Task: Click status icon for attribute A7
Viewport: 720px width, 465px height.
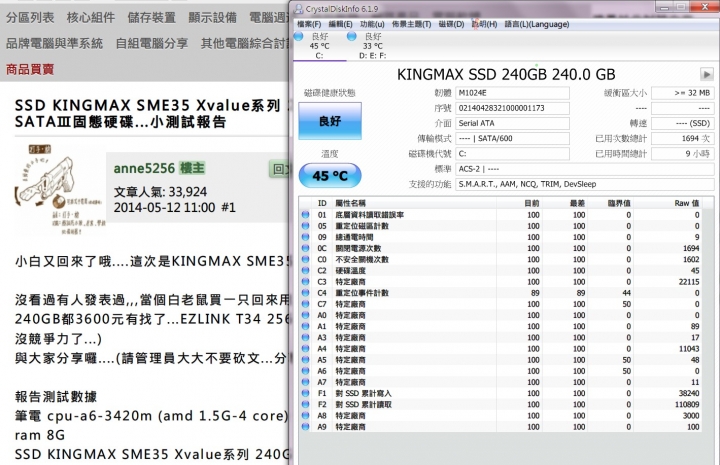Action: [305, 382]
